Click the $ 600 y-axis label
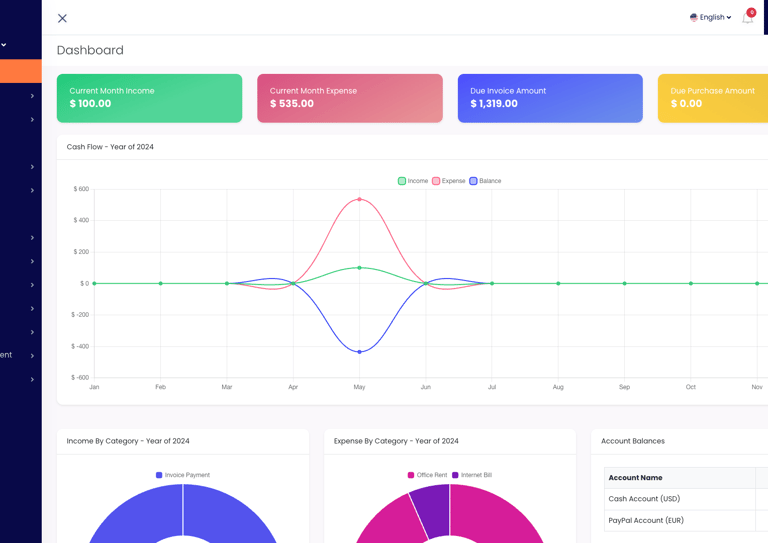 [x=81, y=189]
